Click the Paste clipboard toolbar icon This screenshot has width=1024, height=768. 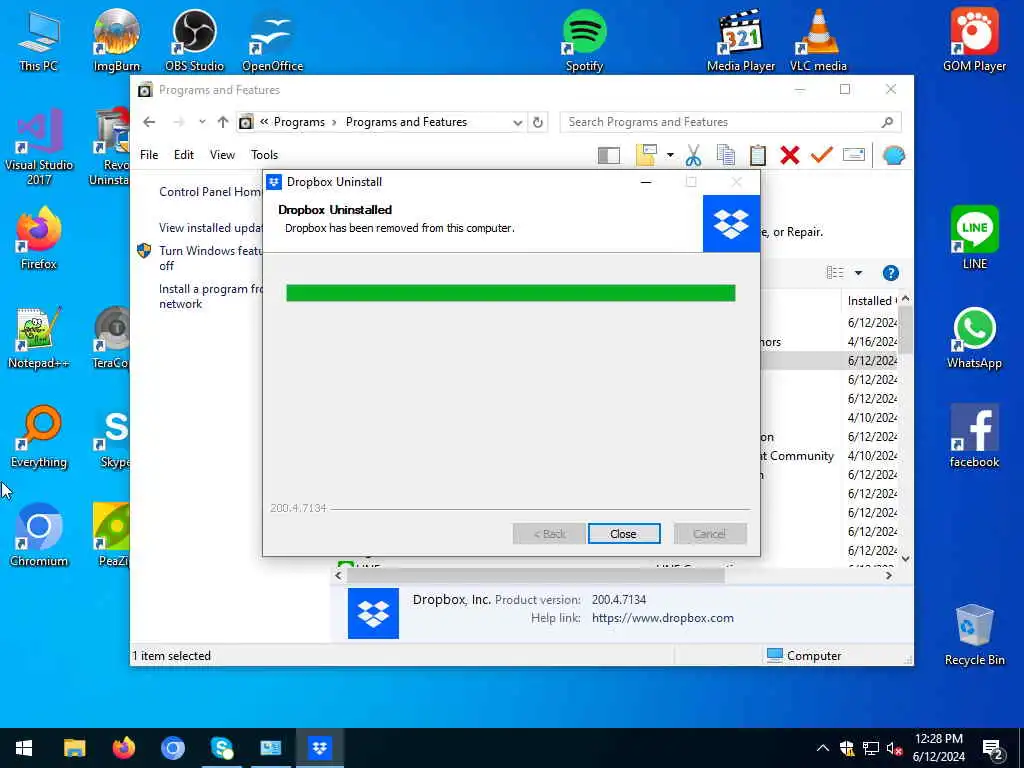pyautogui.click(x=758, y=155)
